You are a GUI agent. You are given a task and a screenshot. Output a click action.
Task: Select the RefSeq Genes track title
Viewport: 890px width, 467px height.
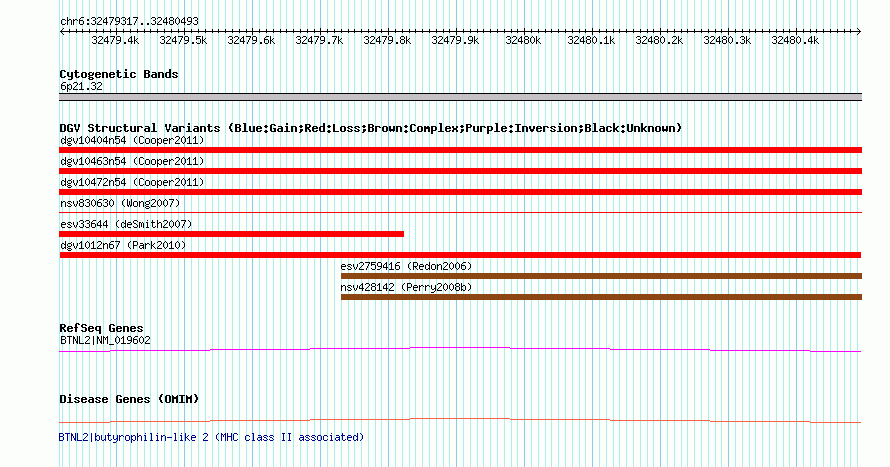tap(101, 328)
